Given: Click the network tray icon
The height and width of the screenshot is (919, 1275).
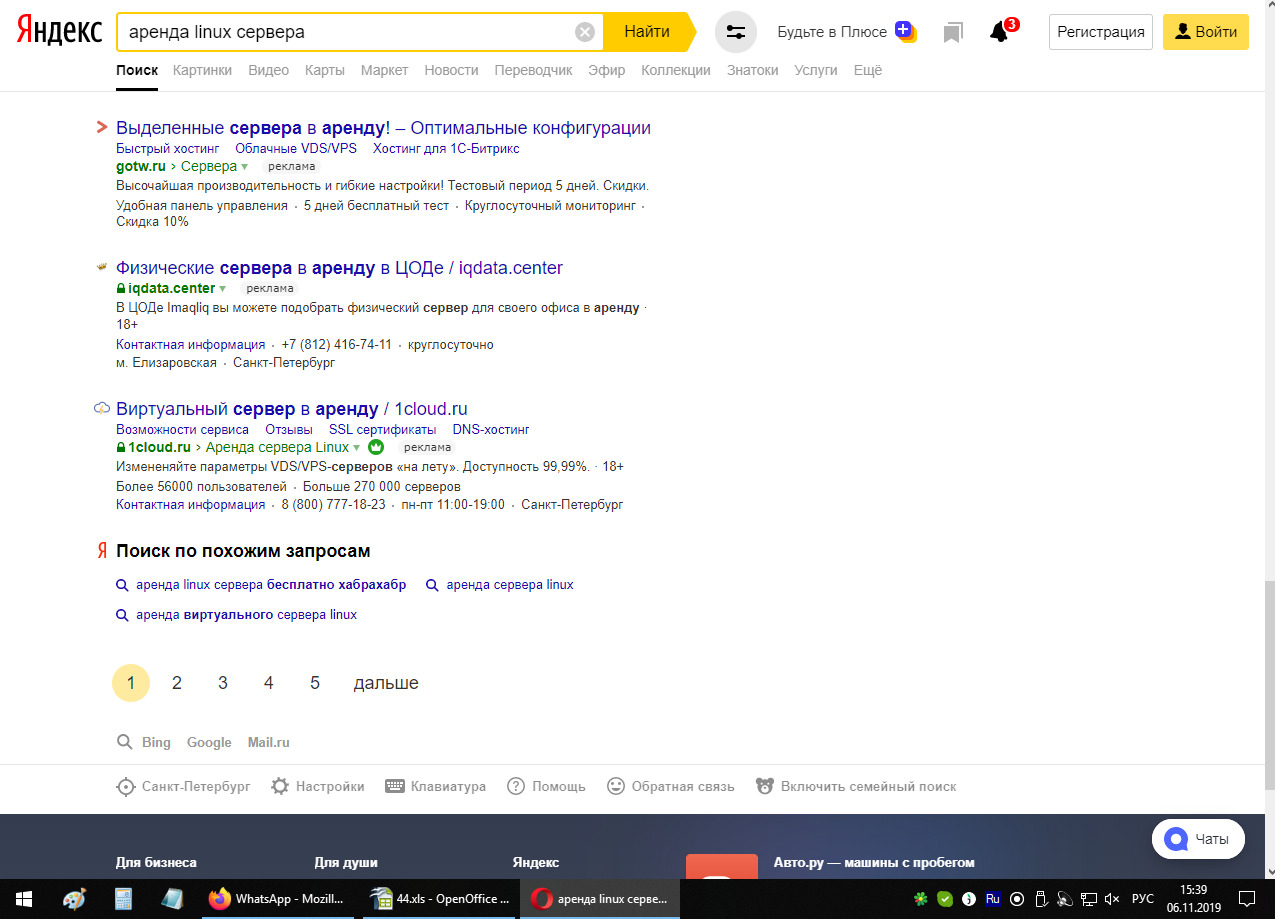Looking at the screenshot, I should tap(1089, 898).
